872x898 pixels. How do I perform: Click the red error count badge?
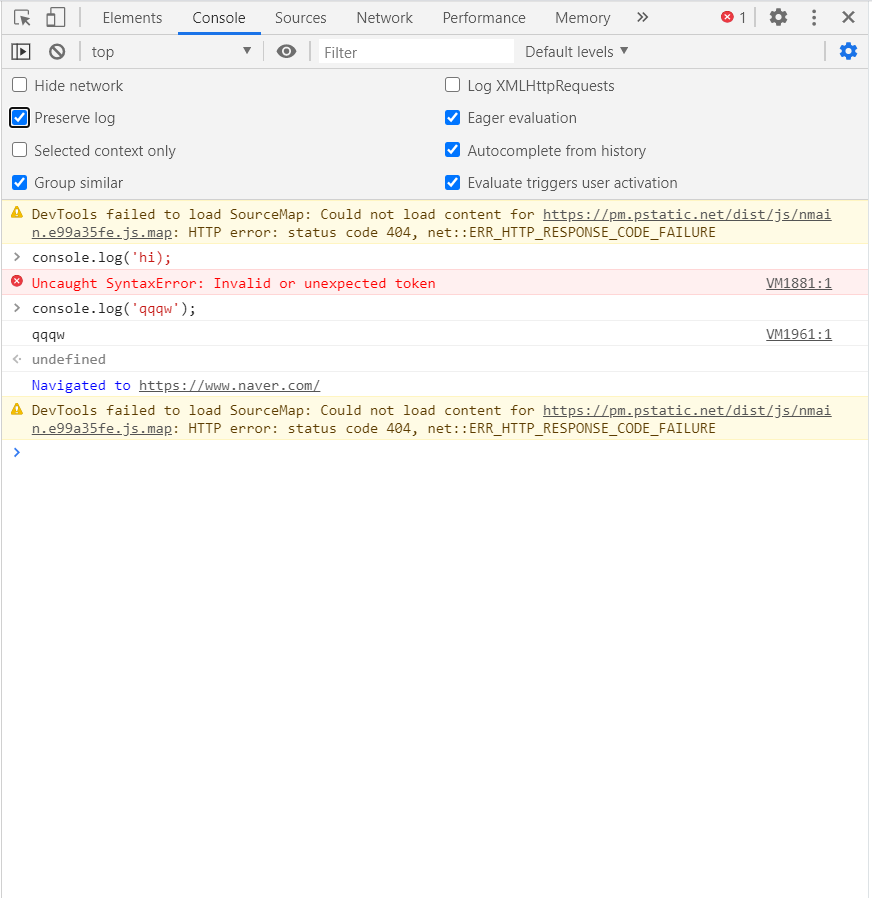[x=730, y=17]
